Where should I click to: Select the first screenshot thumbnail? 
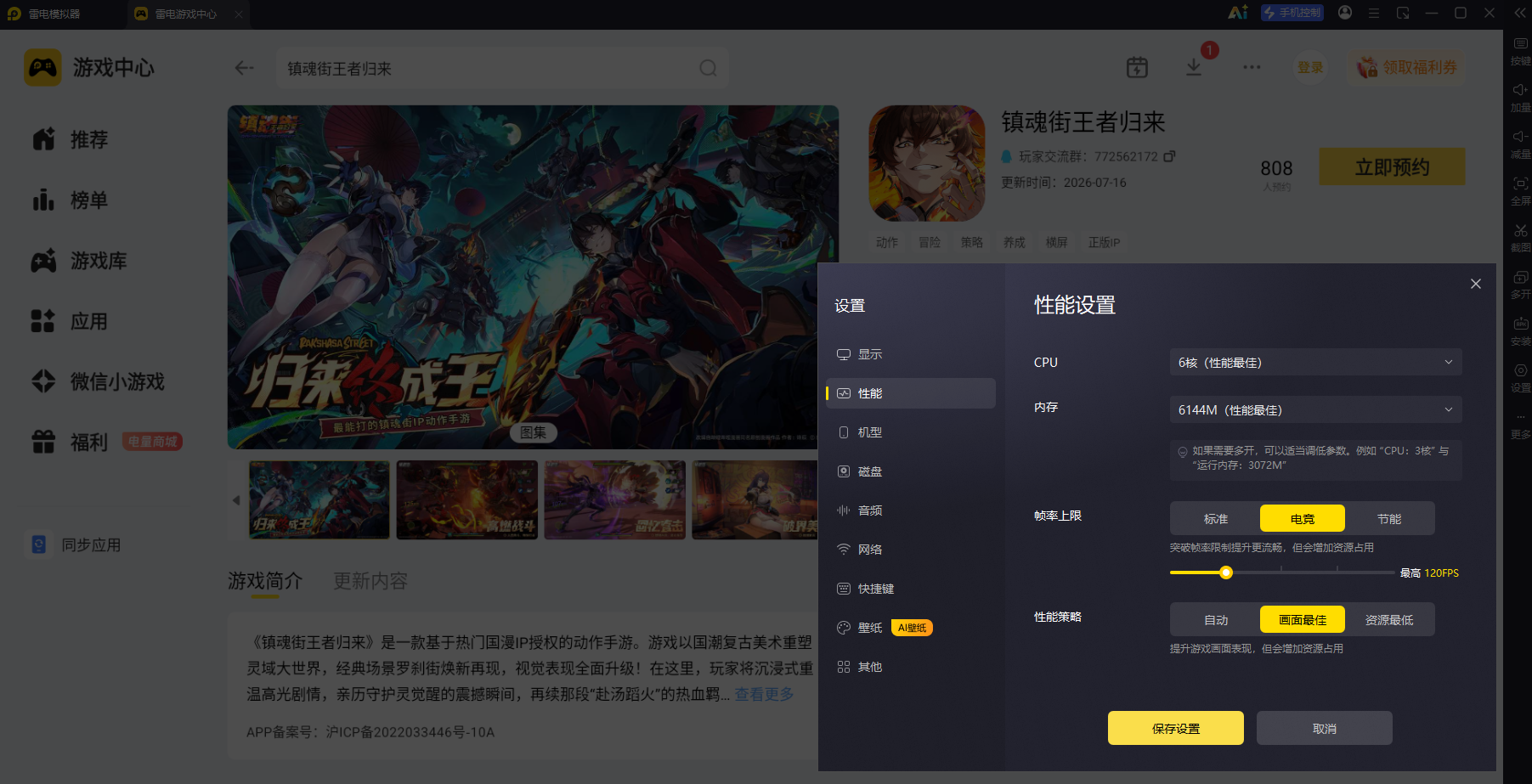tap(319, 500)
